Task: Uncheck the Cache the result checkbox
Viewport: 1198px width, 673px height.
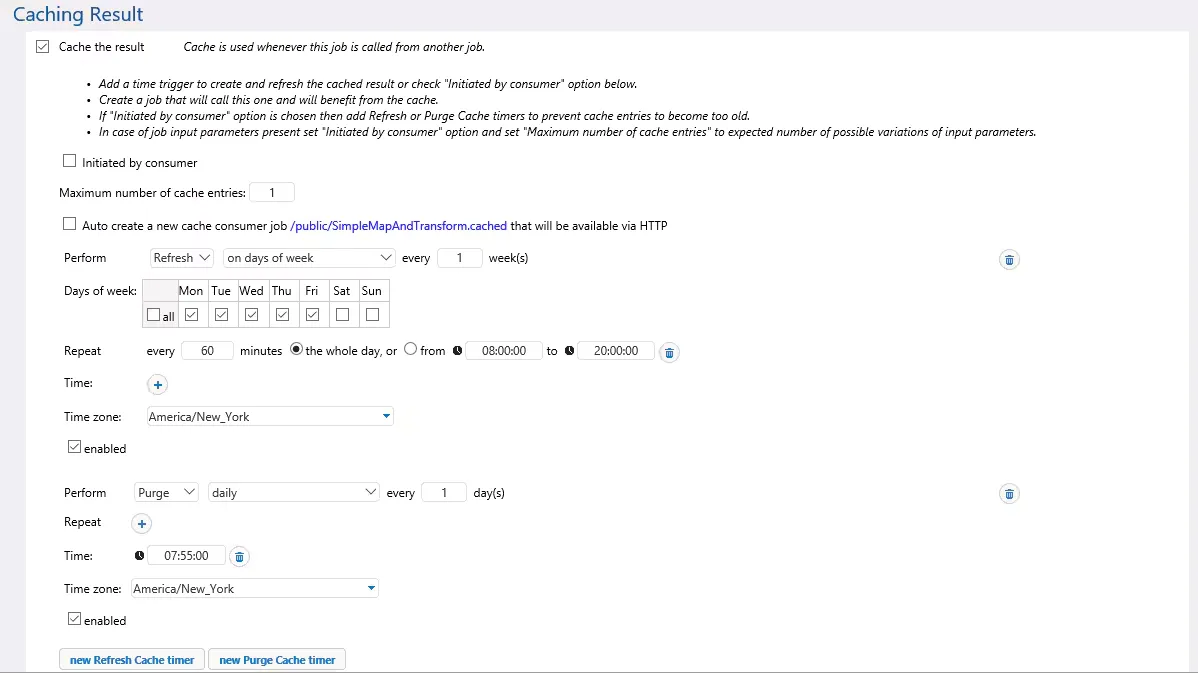Action: coord(42,47)
